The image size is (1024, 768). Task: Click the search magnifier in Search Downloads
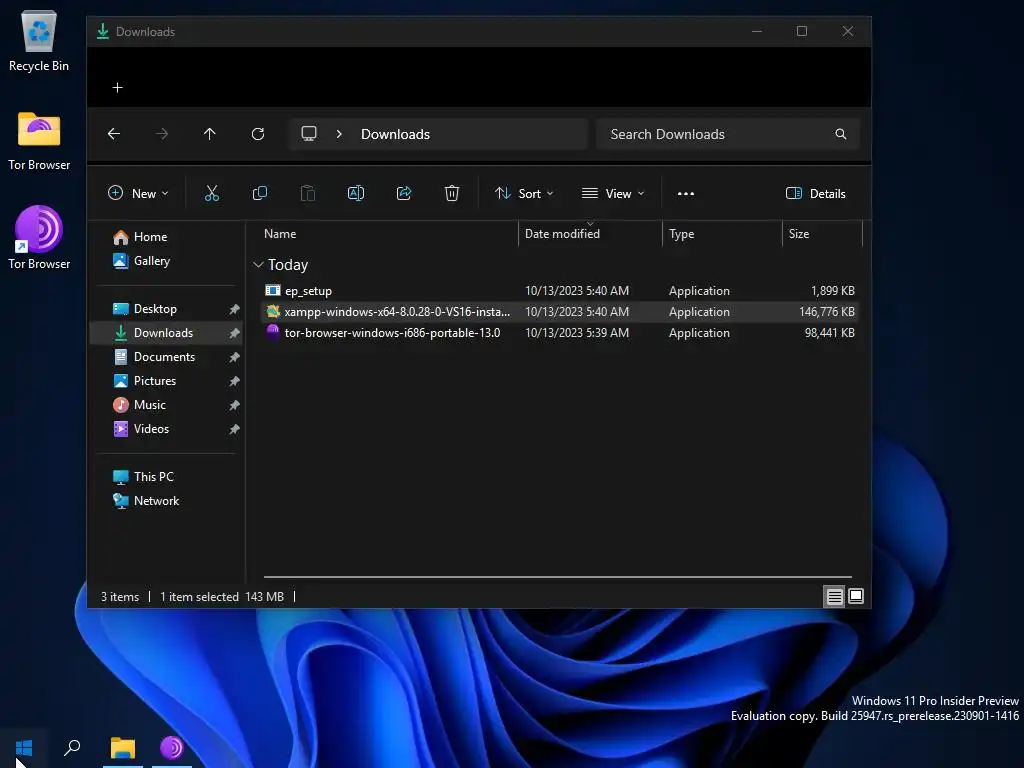click(x=840, y=134)
